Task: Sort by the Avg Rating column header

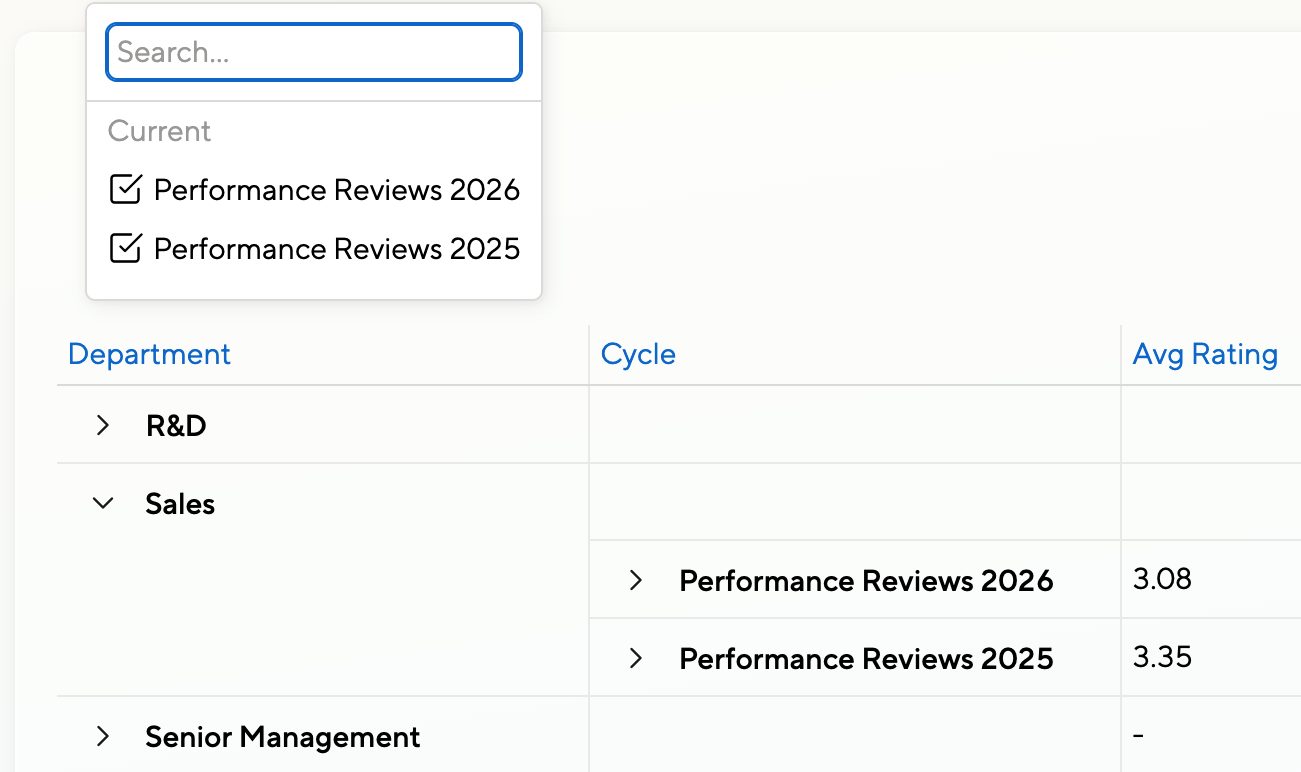Action: pos(1205,355)
